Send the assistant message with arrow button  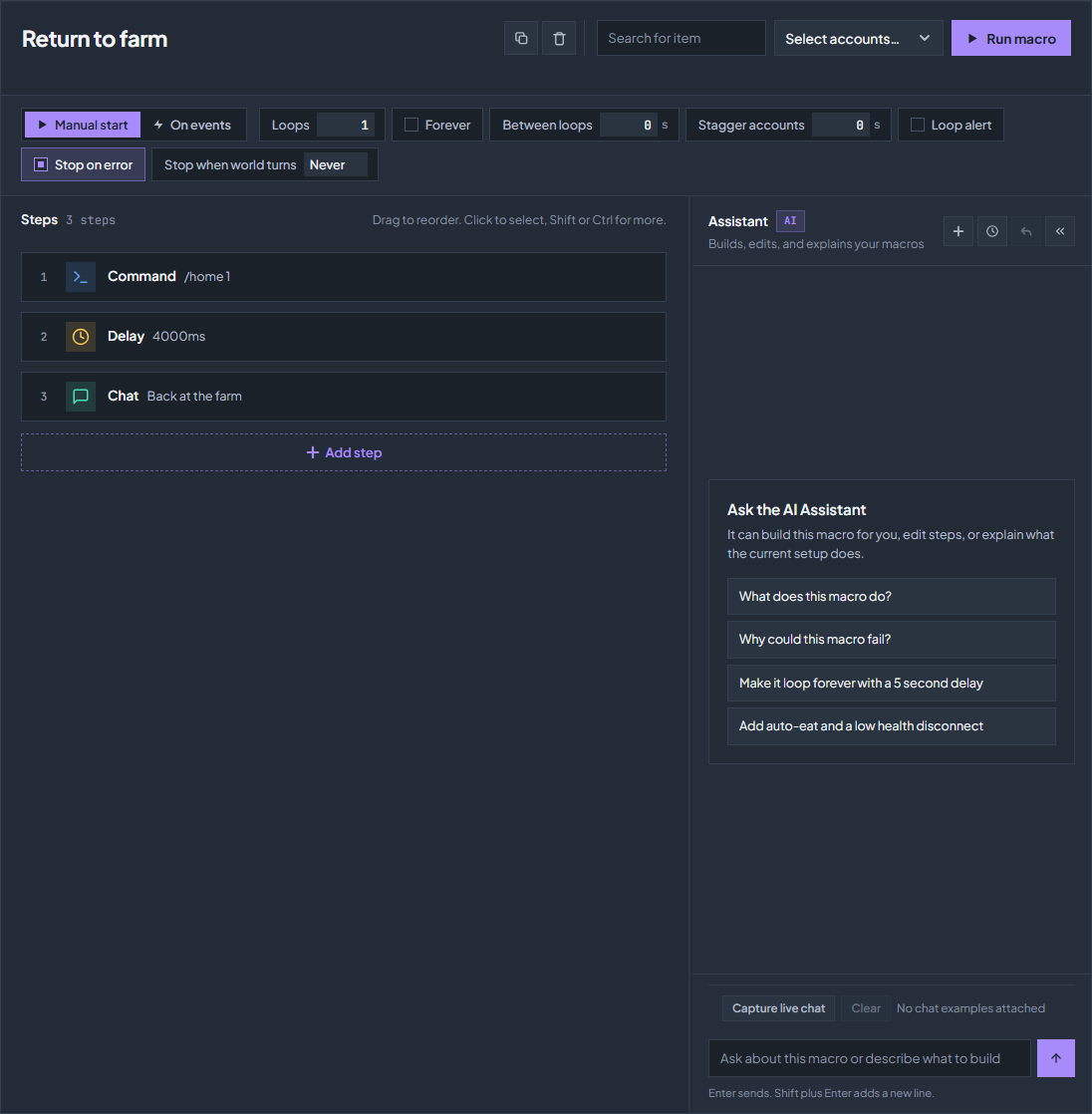coord(1056,1058)
